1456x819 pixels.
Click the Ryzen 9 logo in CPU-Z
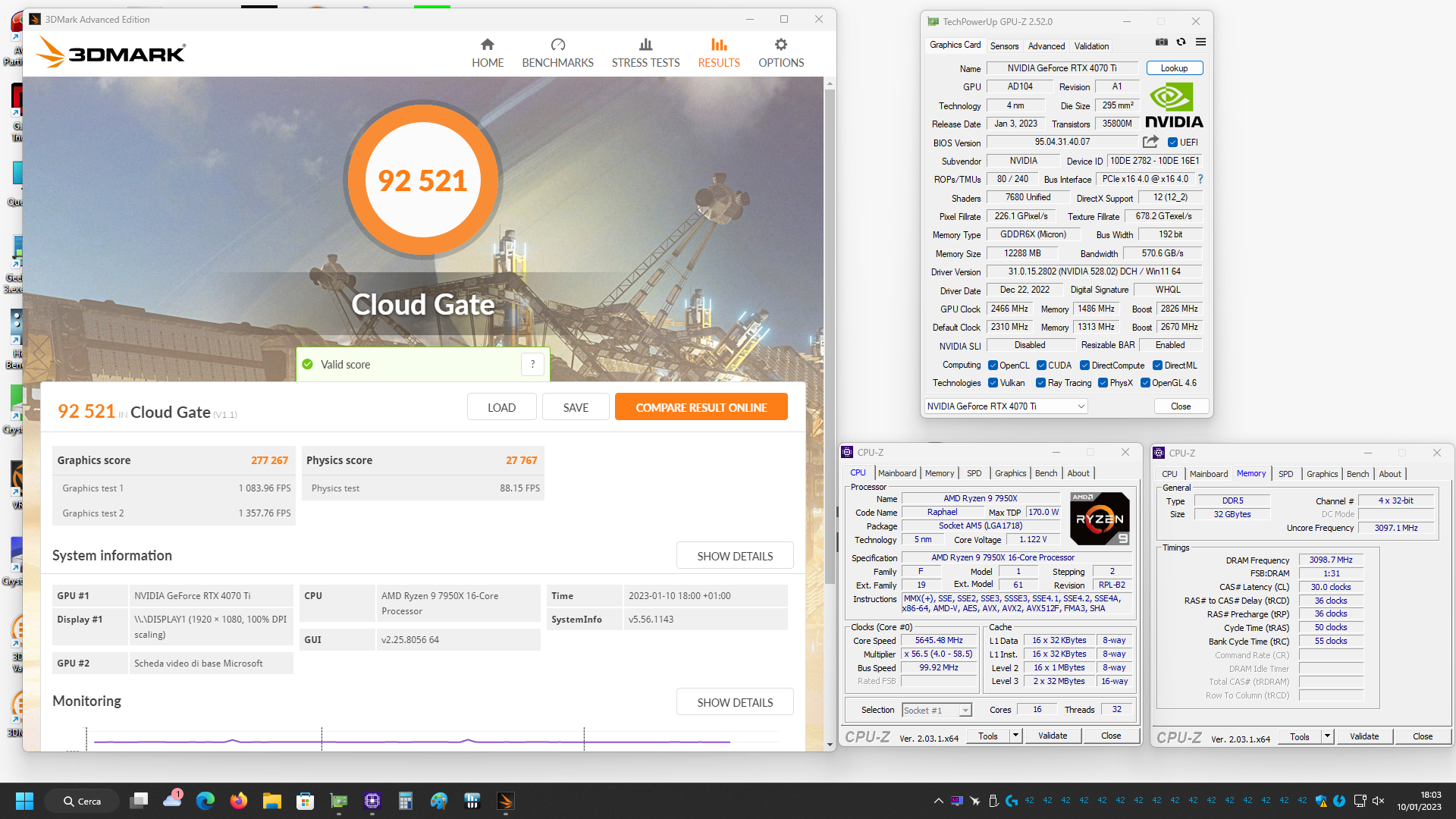coord(1100,519)
